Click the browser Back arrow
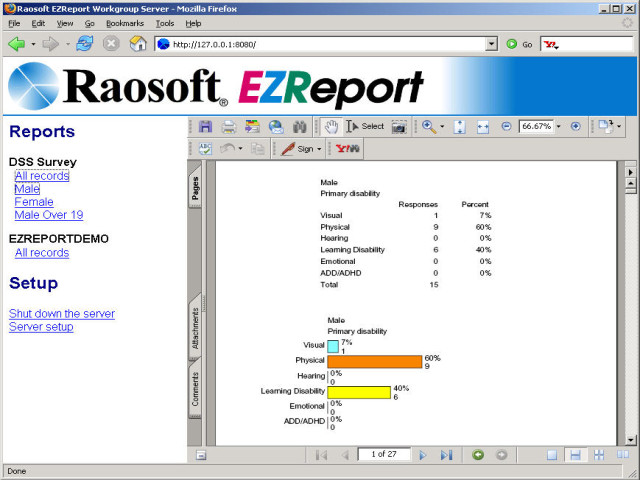 (17, 44)
